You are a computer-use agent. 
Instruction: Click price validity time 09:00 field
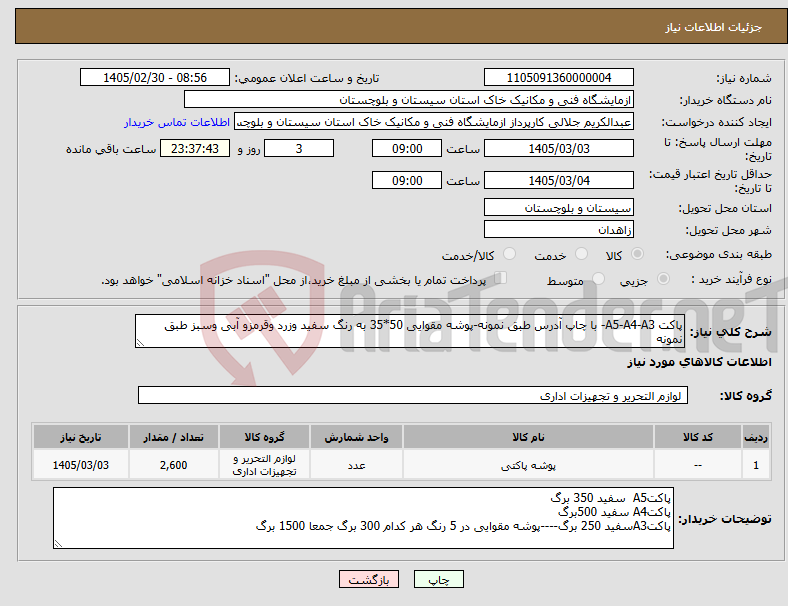point(407,180)
